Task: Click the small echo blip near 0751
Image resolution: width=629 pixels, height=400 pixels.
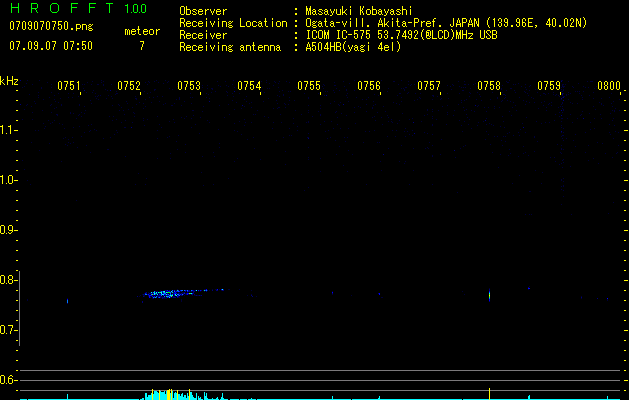Action: 67,301
